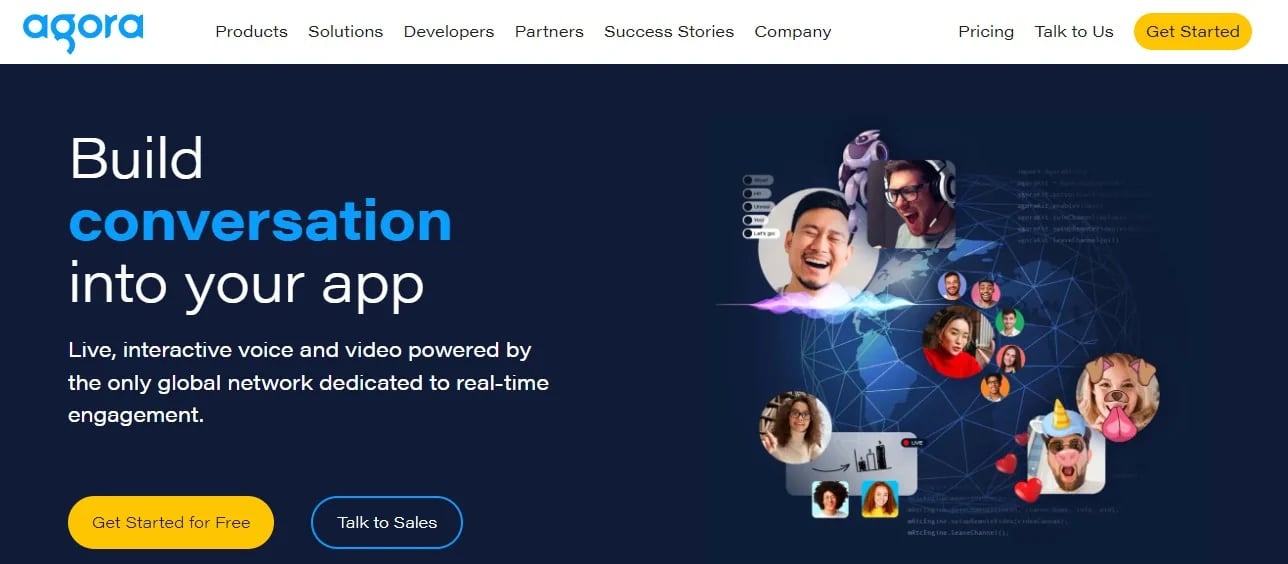The height and width of the screenshot is (564, 1288).
Task: Select the Talk to Us link
Action: (1074, 32)
